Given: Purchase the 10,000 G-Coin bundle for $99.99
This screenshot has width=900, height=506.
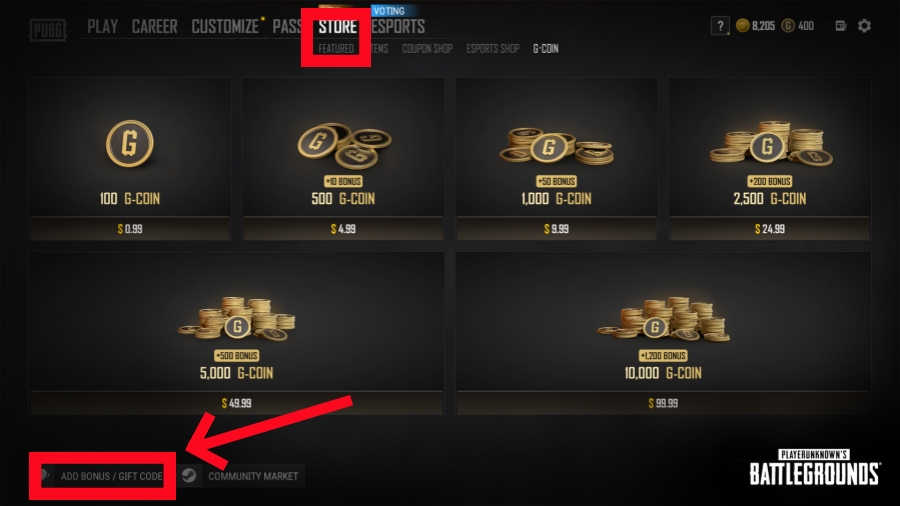Looking at the screenshot, I should click(x=663, y=333).
